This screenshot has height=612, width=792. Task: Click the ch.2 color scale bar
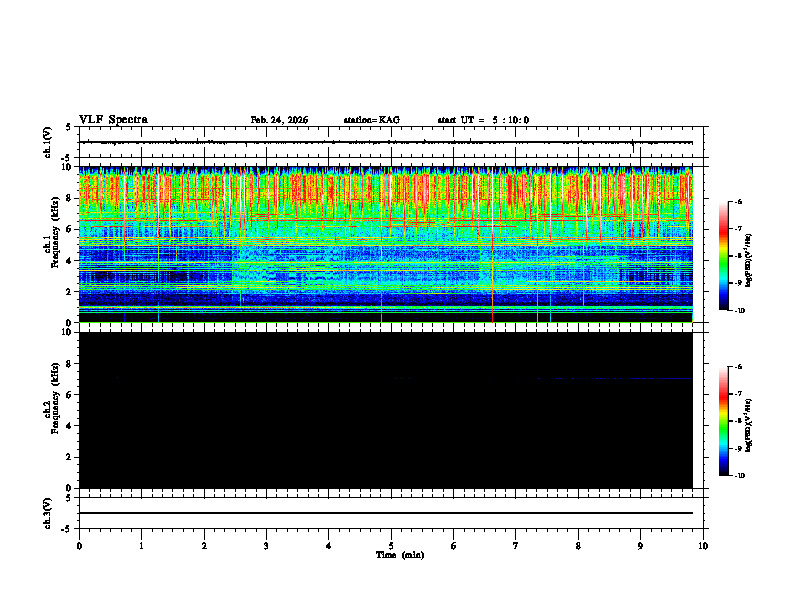[x=723, y=421]
